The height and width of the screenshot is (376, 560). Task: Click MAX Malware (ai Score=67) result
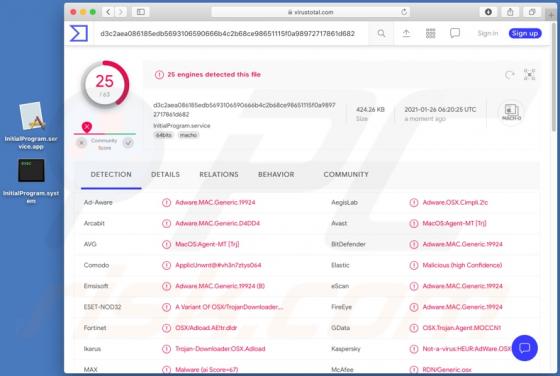click(206, 370)
